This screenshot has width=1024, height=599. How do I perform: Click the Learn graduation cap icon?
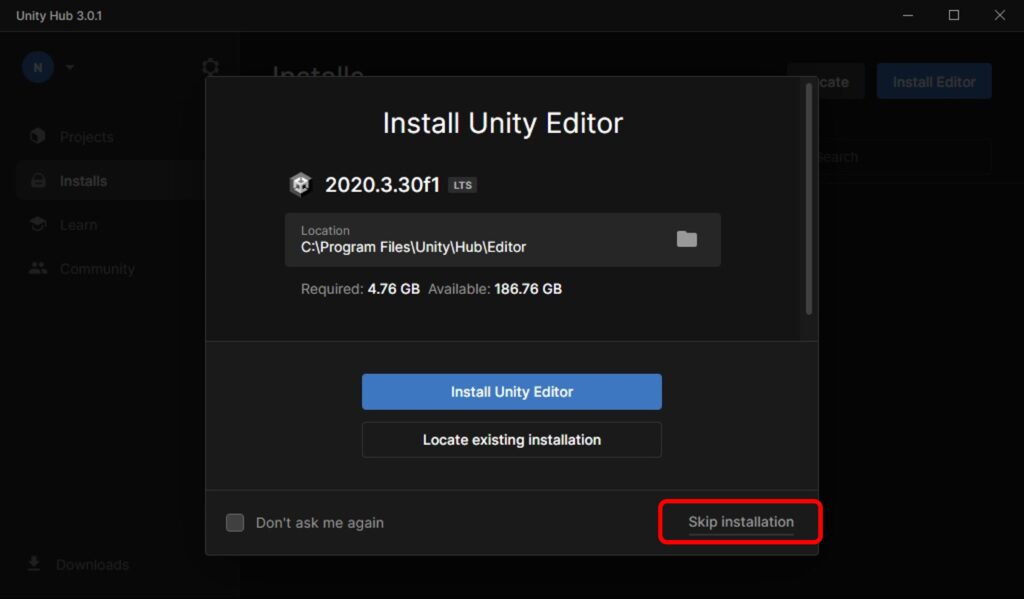pos(38,225)
